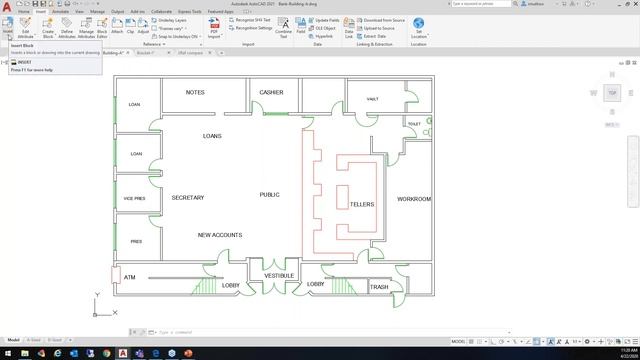Viewport: 640px width, 360px height.
Task: Open the Manage Attributes tool
Action: click(x=86, y=28)
